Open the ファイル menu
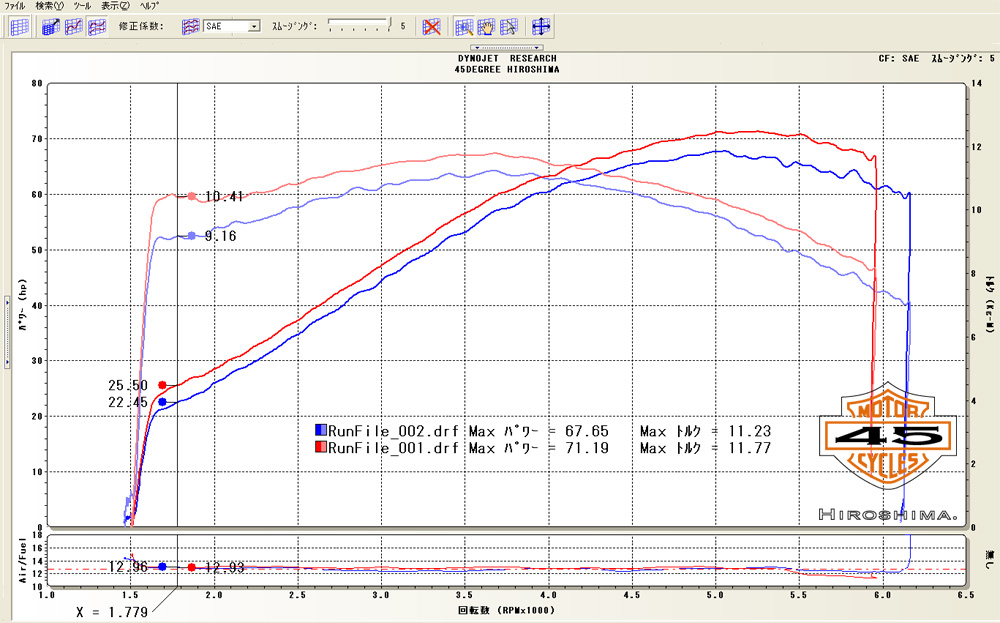This screenshot has height=623, width=1000. (x=16, y=6)
